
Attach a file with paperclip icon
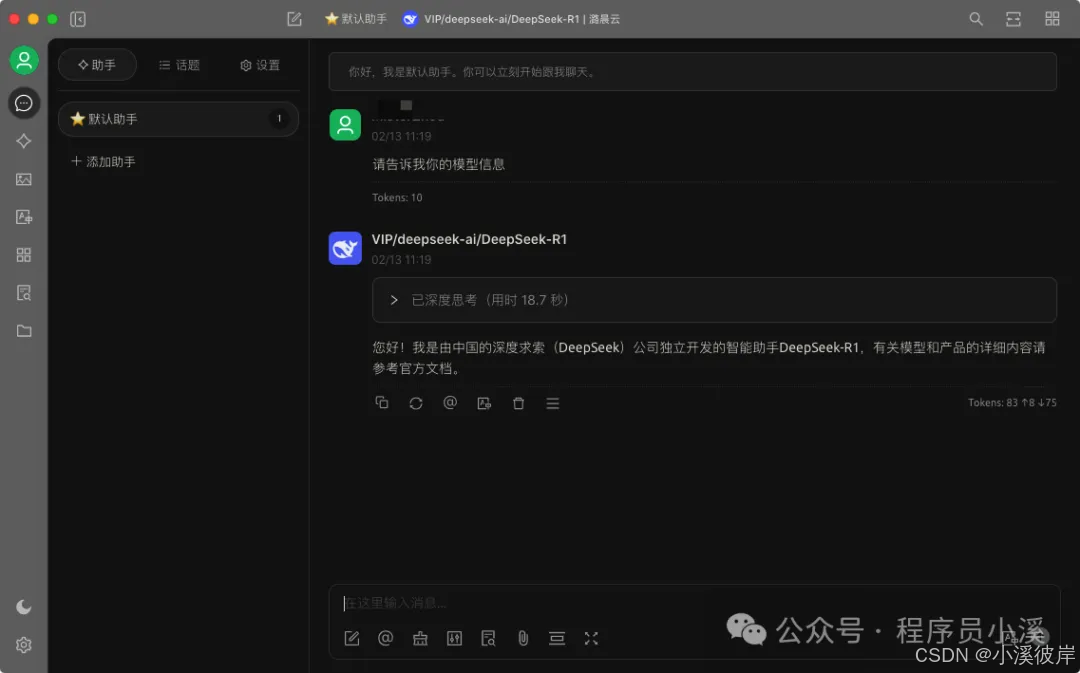pos(523,639)
